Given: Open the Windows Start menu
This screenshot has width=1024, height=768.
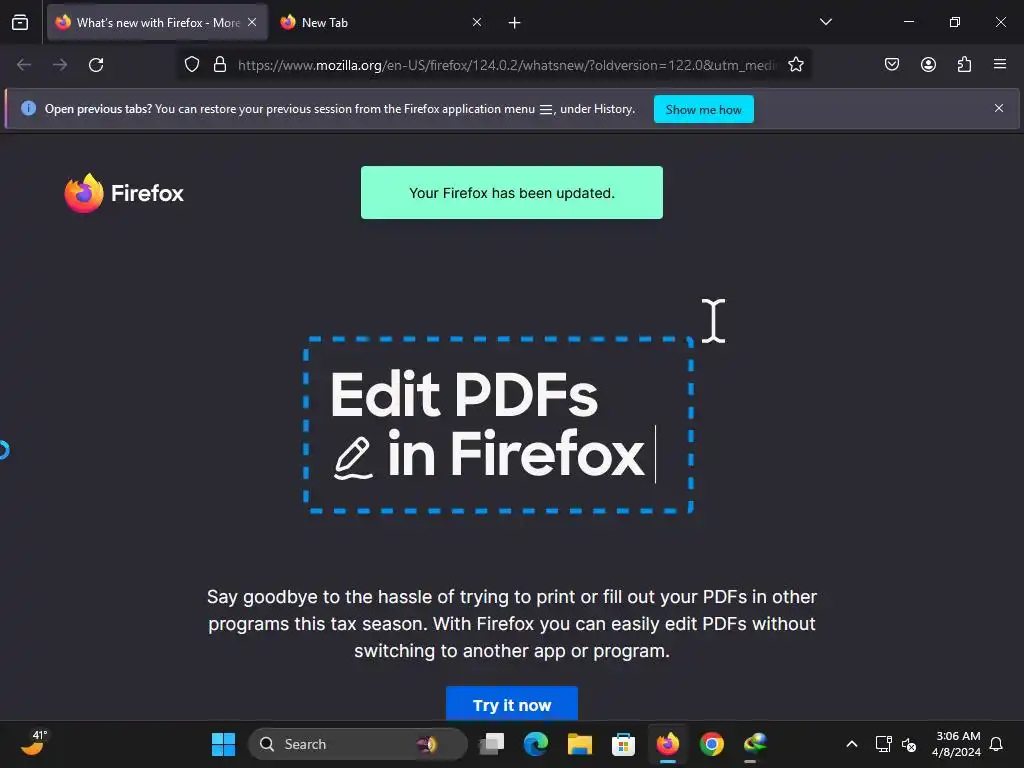Looking at the screenshot, I should tap(223, 744).
